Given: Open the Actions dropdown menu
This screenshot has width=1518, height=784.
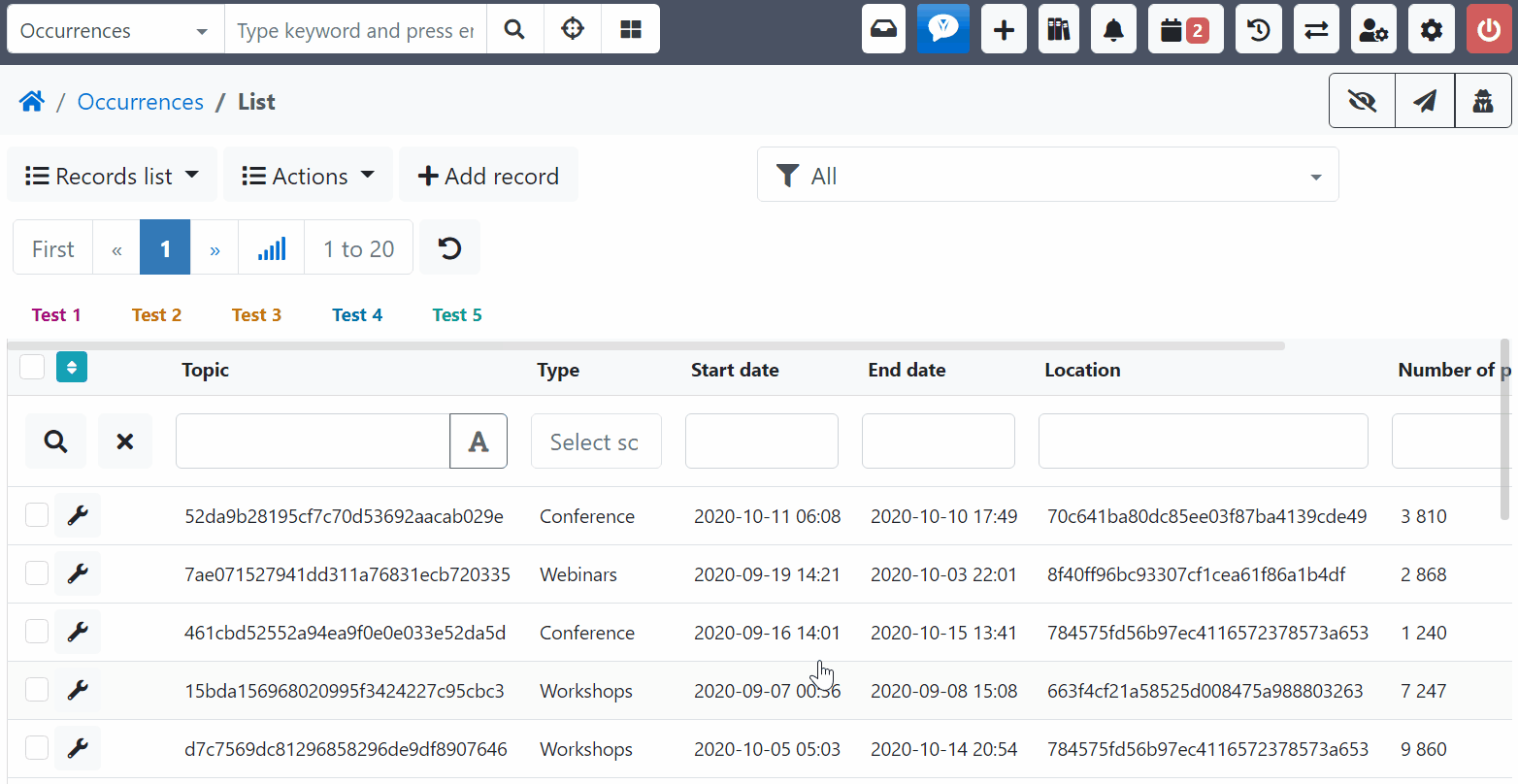Looking at the screenshot, I should (x=308, y=176).
